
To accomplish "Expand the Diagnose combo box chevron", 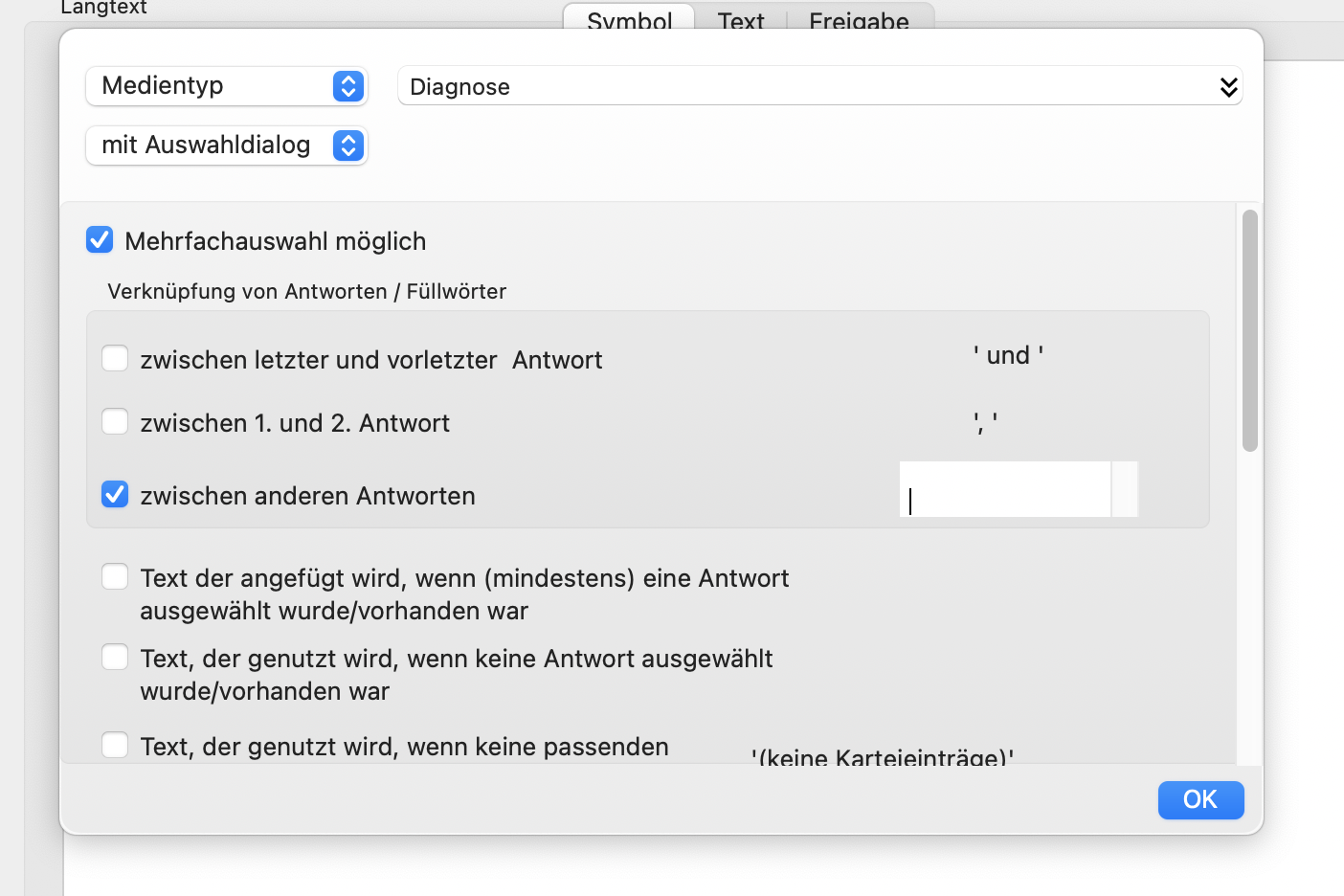I will 1228,87.
